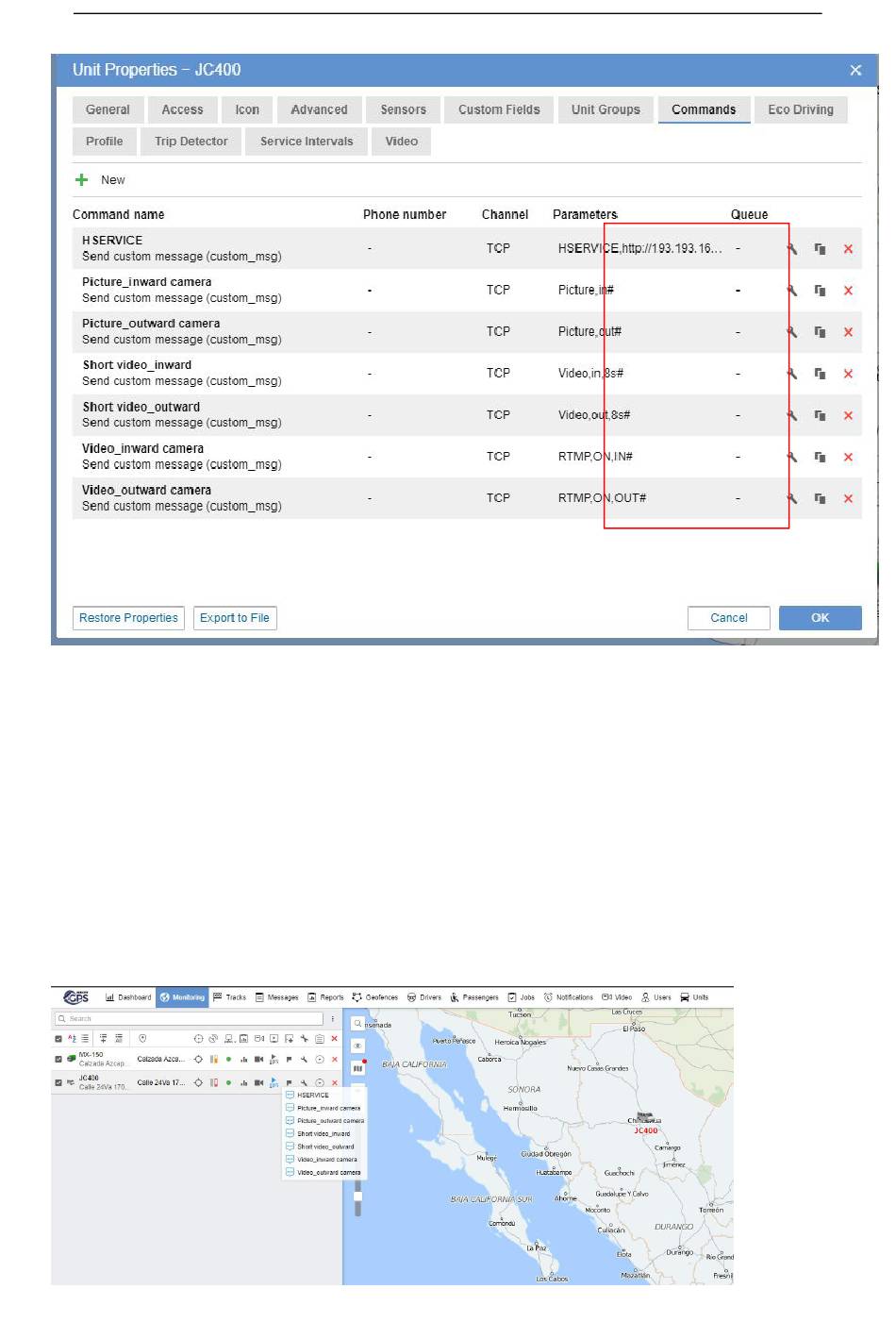Click Restore Properties button

pos(128,618)
